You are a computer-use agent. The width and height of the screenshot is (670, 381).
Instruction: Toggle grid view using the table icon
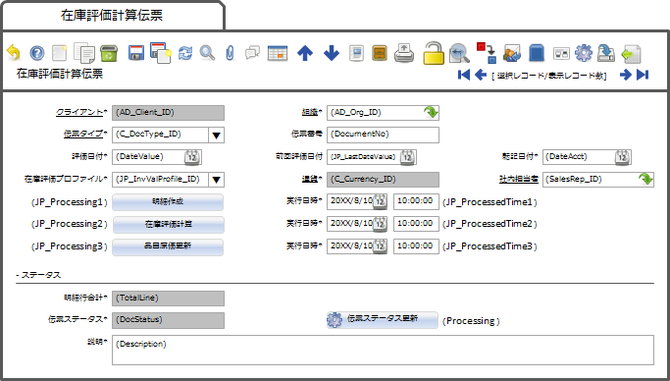[x=278, y=53]
